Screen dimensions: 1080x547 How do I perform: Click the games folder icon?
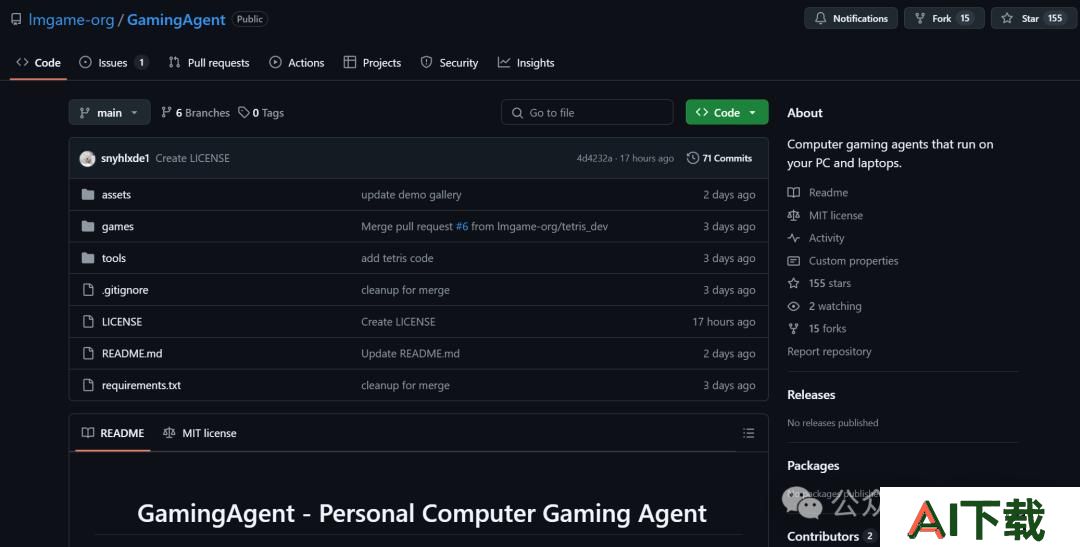(88, 227)
